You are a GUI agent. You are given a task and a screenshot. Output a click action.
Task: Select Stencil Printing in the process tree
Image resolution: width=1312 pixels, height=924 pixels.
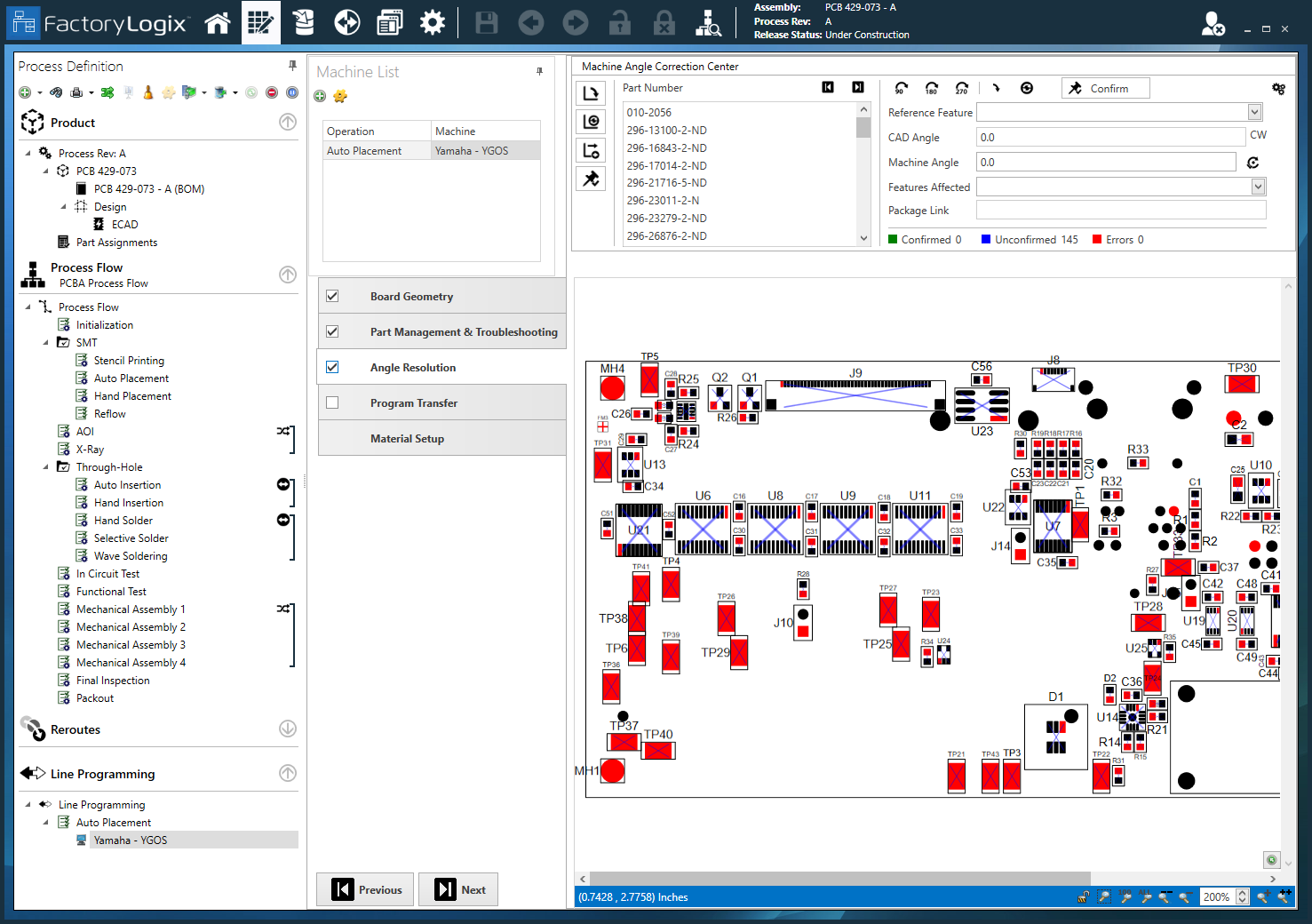[129, 360]
